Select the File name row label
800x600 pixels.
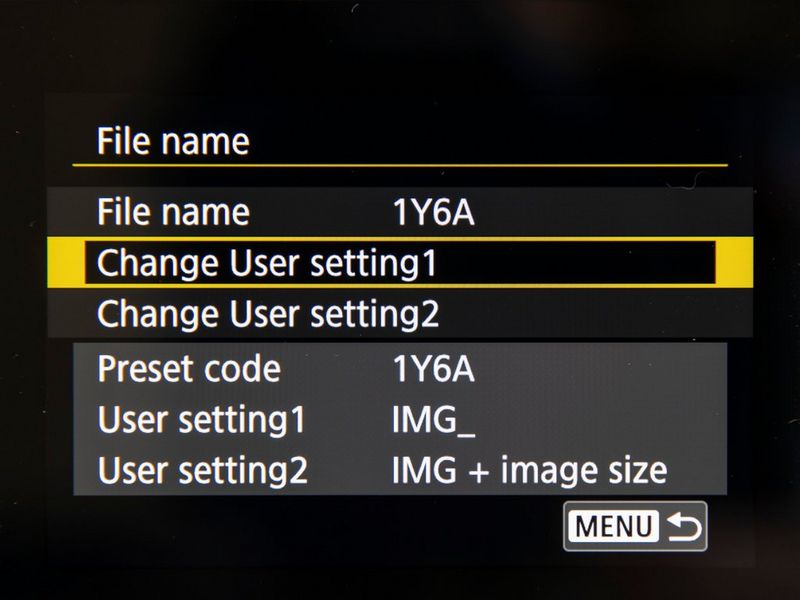click(x=173, y=212)
